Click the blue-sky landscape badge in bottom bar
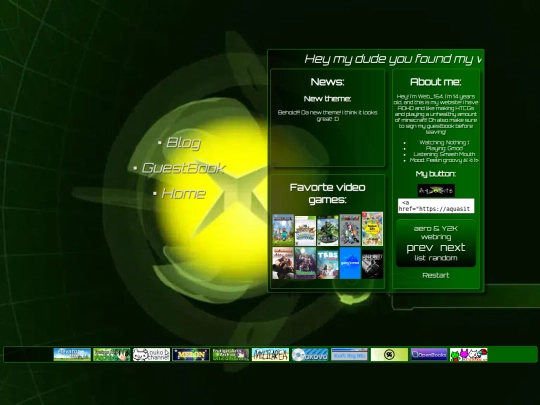 (x=72, y=354)
